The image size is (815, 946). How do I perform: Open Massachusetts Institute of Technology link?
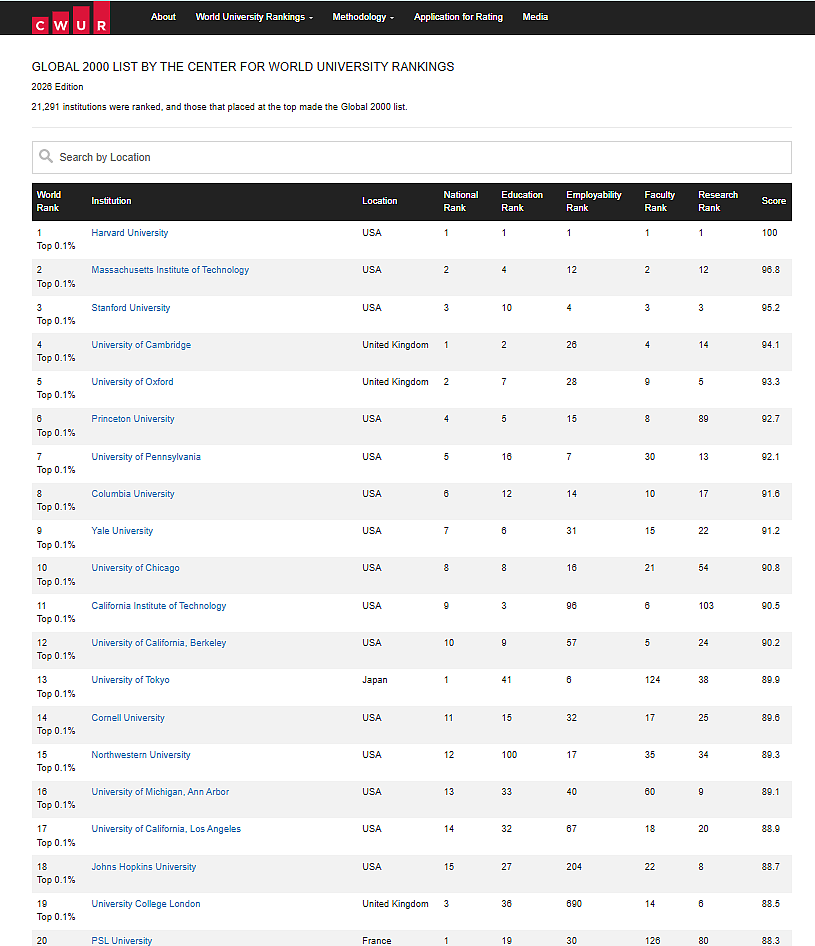coord(170,270)
